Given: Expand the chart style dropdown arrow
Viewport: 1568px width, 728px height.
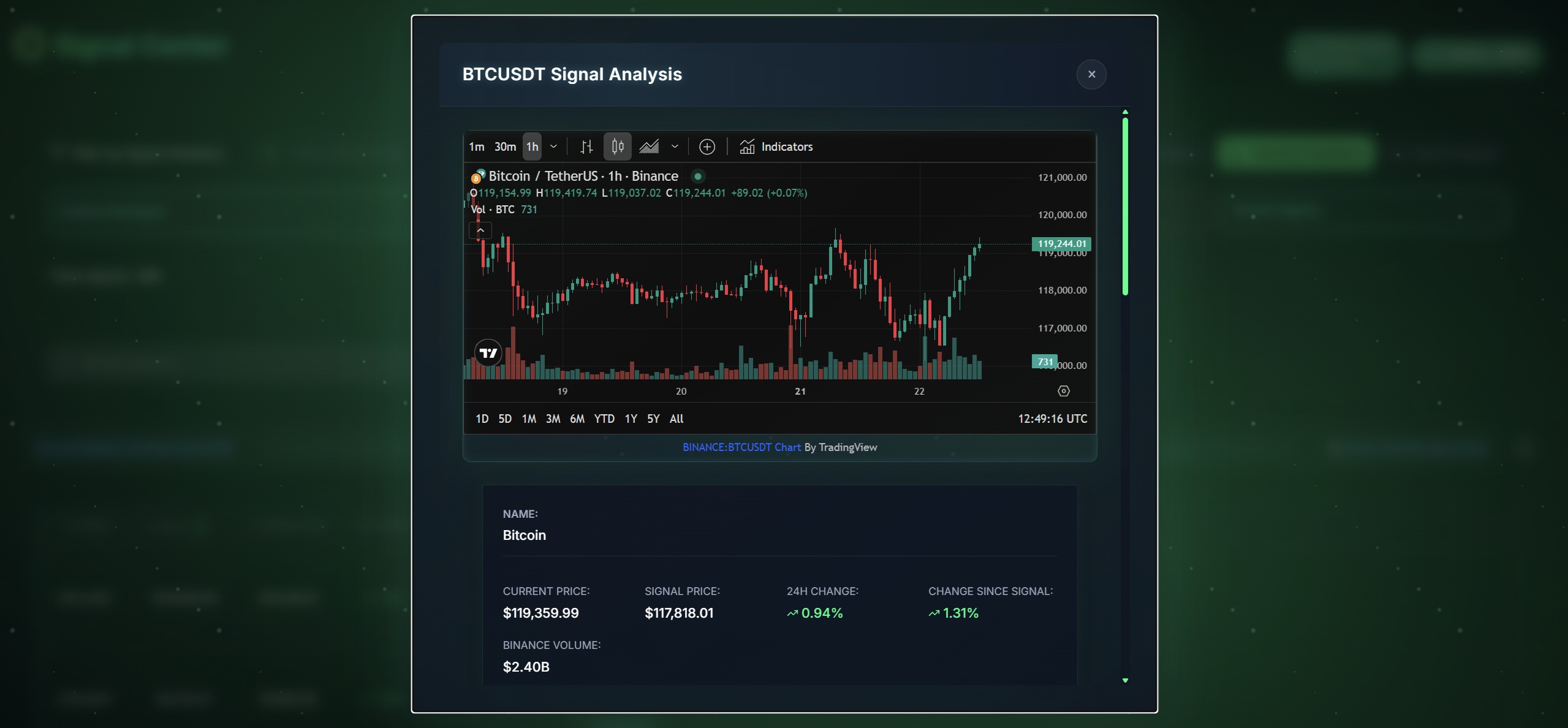Looking at the screenshot, I should point(675,146).
